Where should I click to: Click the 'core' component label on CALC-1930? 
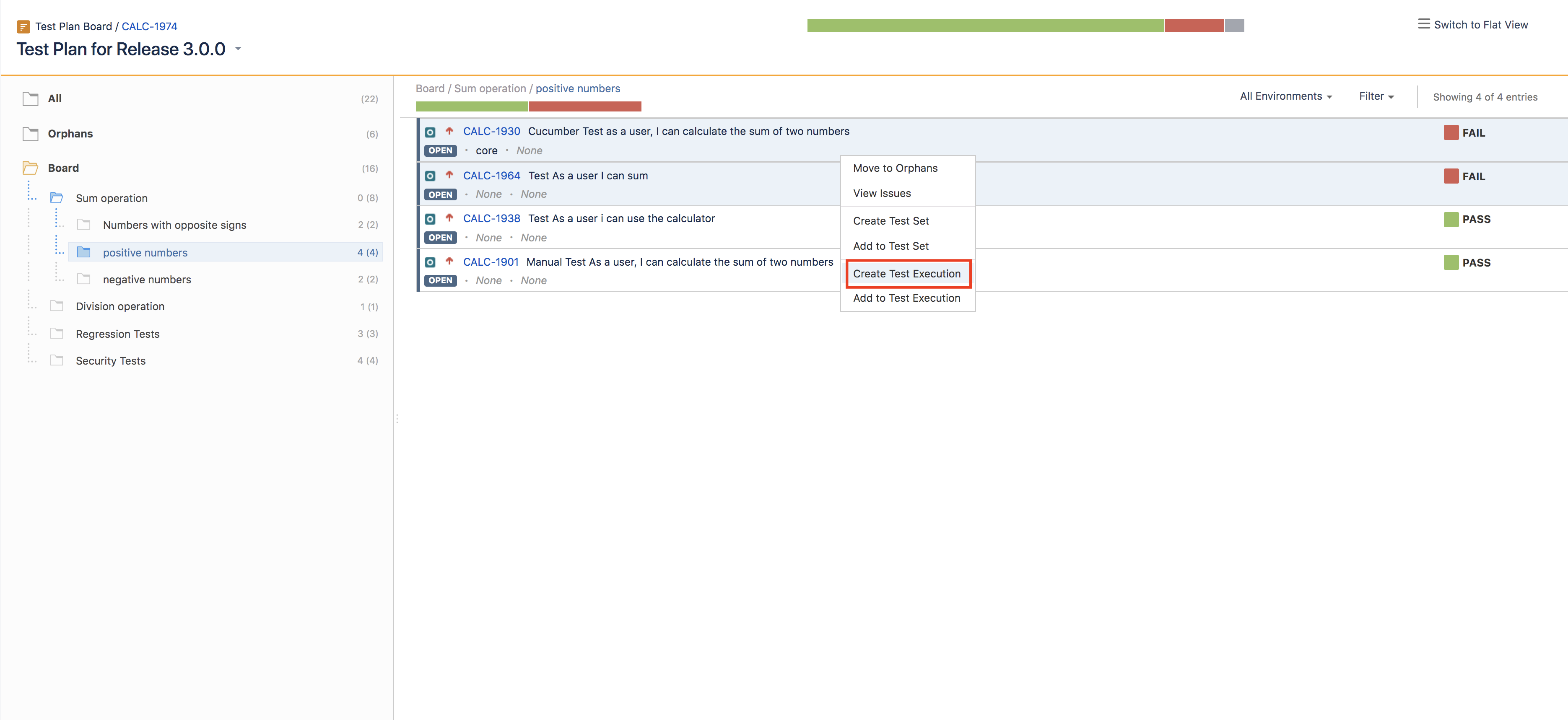pyautogui.click(x=486, y=151)
